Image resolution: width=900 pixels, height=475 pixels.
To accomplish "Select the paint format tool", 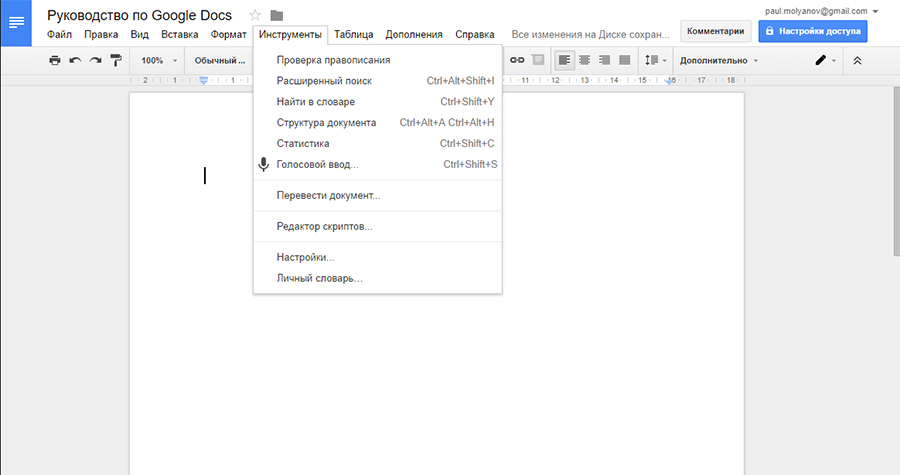I will click(116, 60).
